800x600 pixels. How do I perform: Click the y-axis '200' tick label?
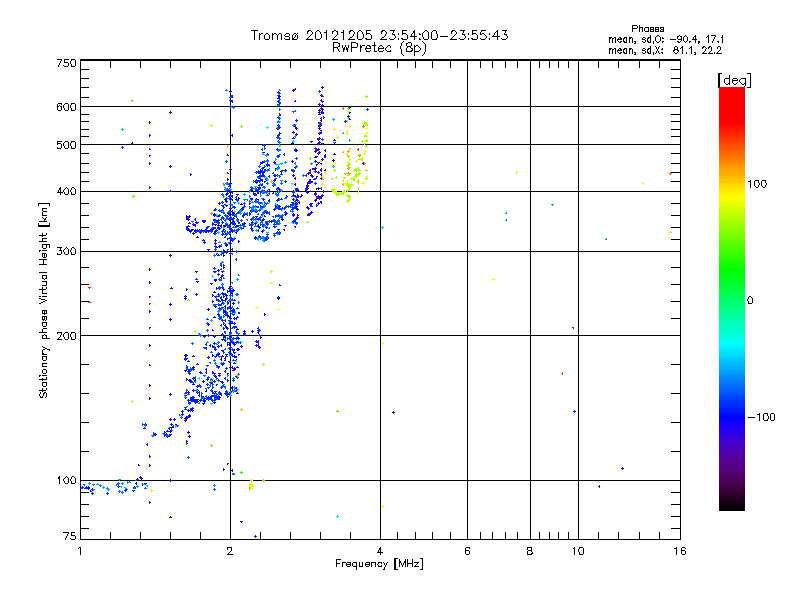pyautogui.click(x=66, y=336)
